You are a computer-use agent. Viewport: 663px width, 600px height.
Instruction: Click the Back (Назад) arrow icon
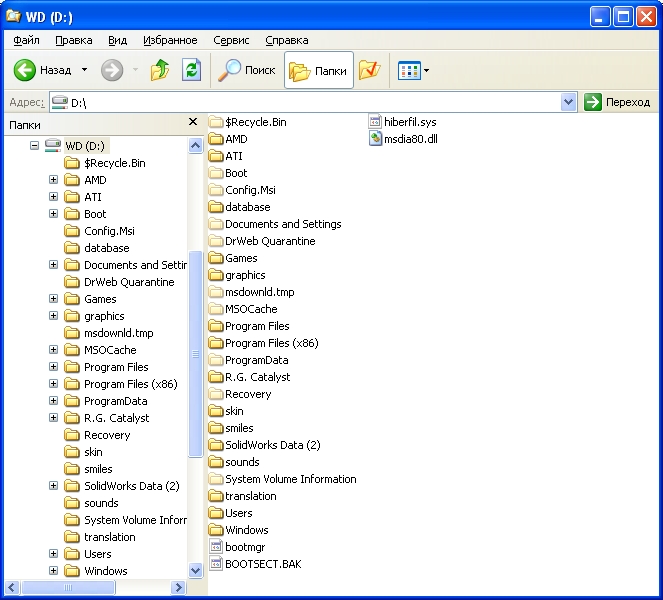26,70
